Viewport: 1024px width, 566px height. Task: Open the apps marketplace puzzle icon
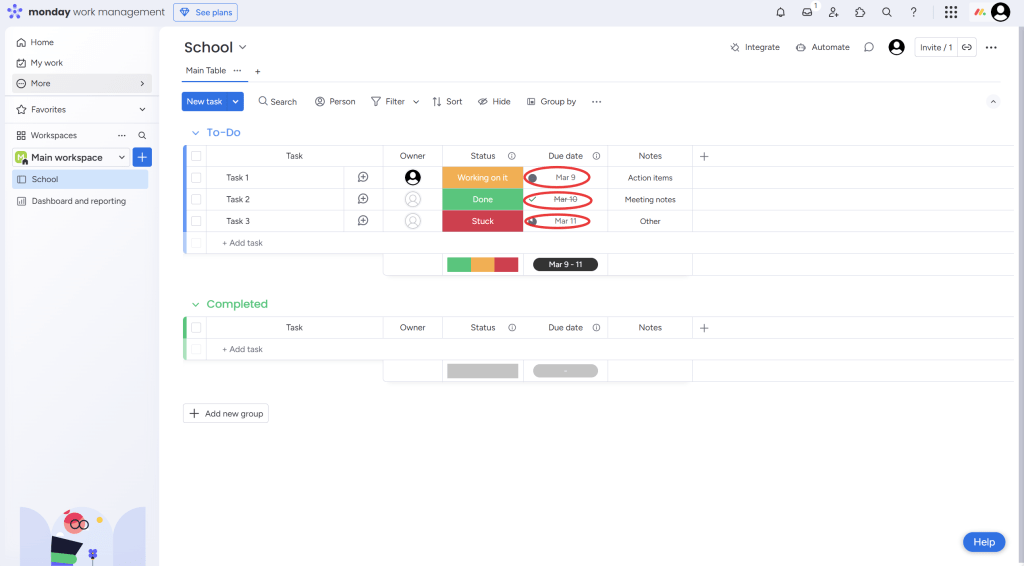860,12
